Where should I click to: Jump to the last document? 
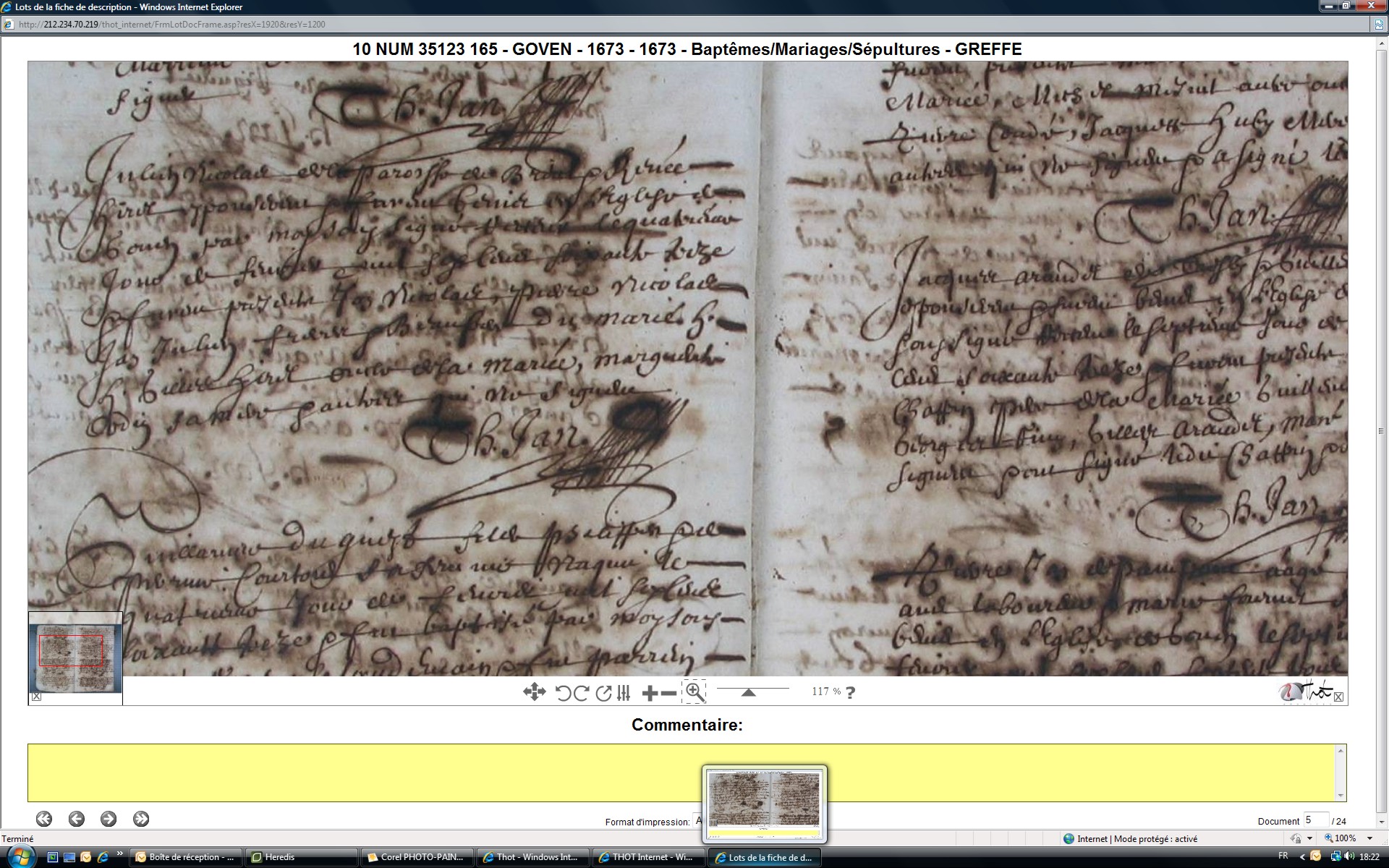(x=141, y=819)
